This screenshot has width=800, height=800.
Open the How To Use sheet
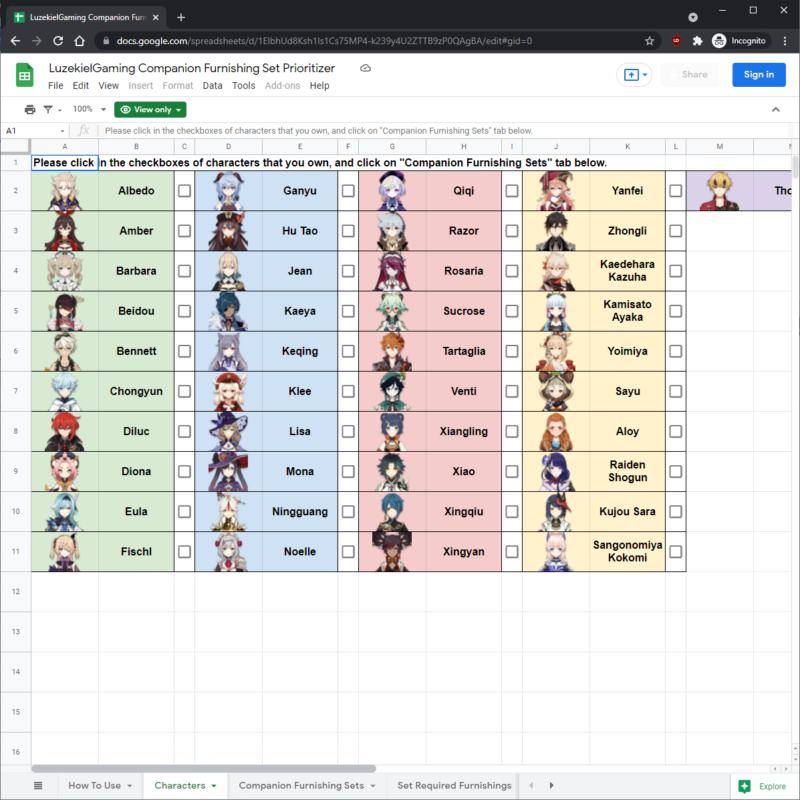tap(93, 786)
